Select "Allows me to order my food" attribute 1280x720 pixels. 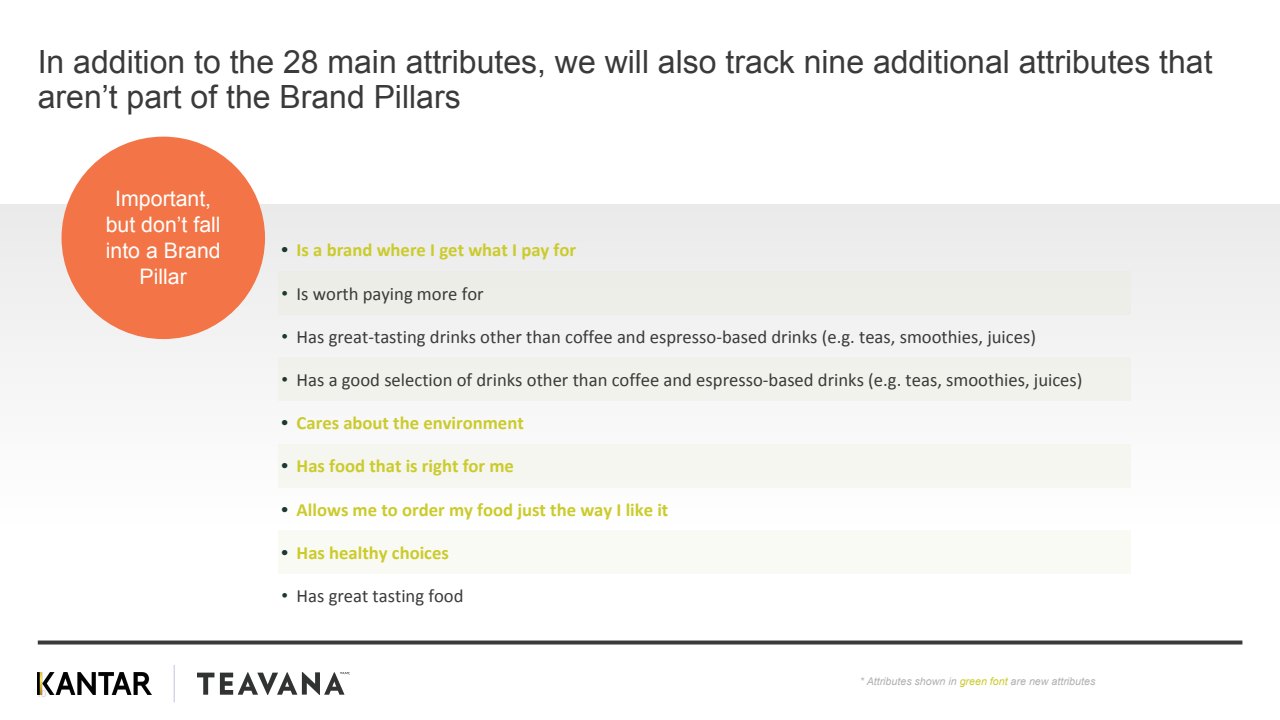point(482,510)
